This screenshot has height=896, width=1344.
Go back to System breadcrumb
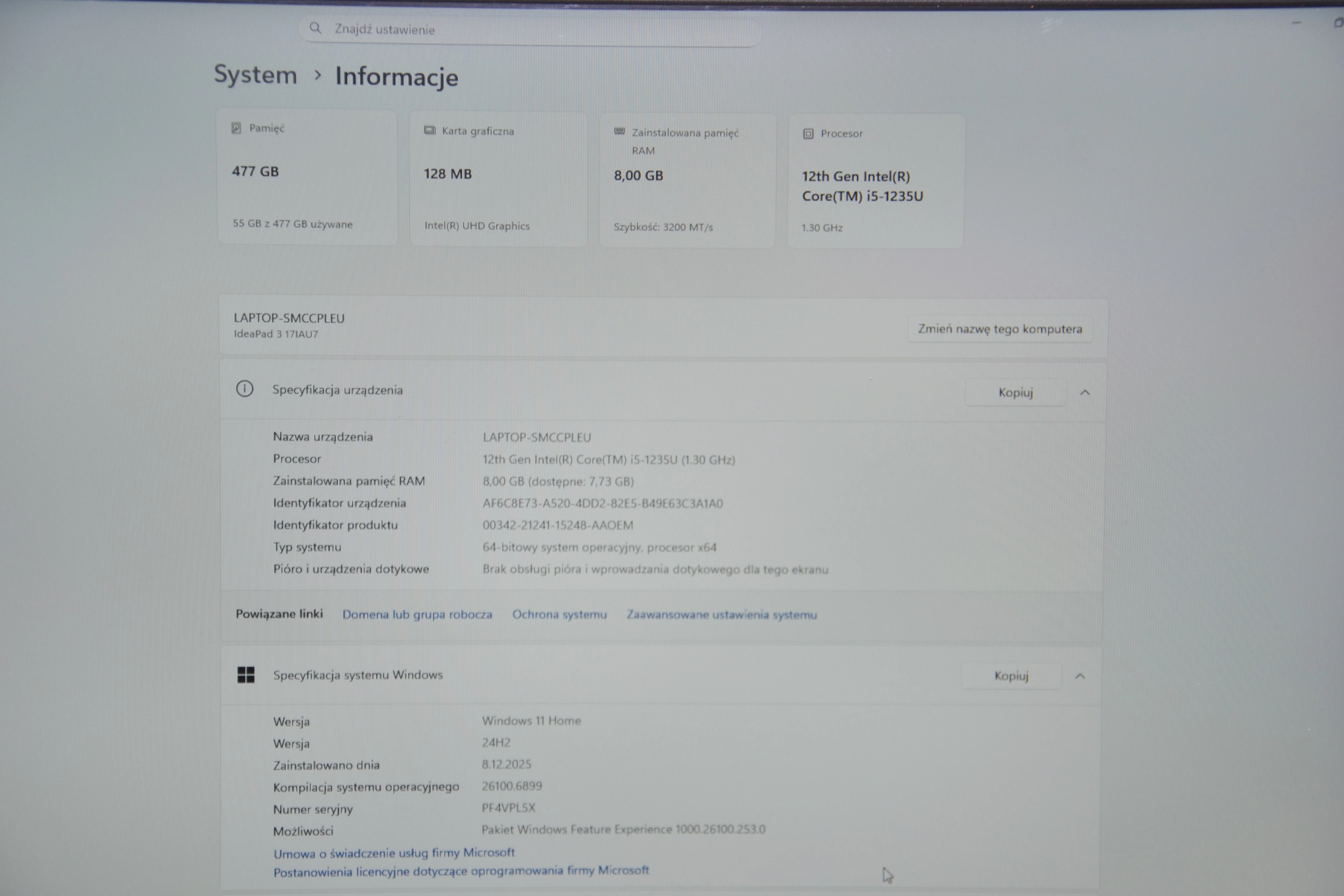click(x=256, y=75)
